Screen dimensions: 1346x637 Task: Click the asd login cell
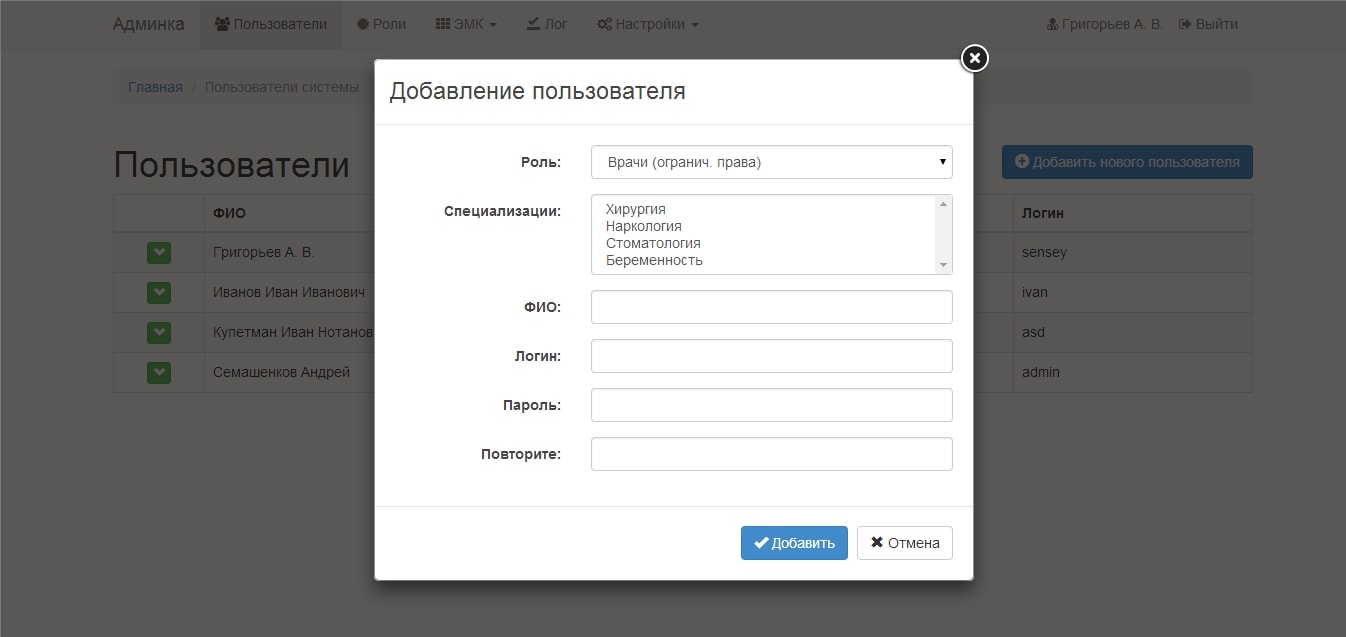coord(1132,333)
